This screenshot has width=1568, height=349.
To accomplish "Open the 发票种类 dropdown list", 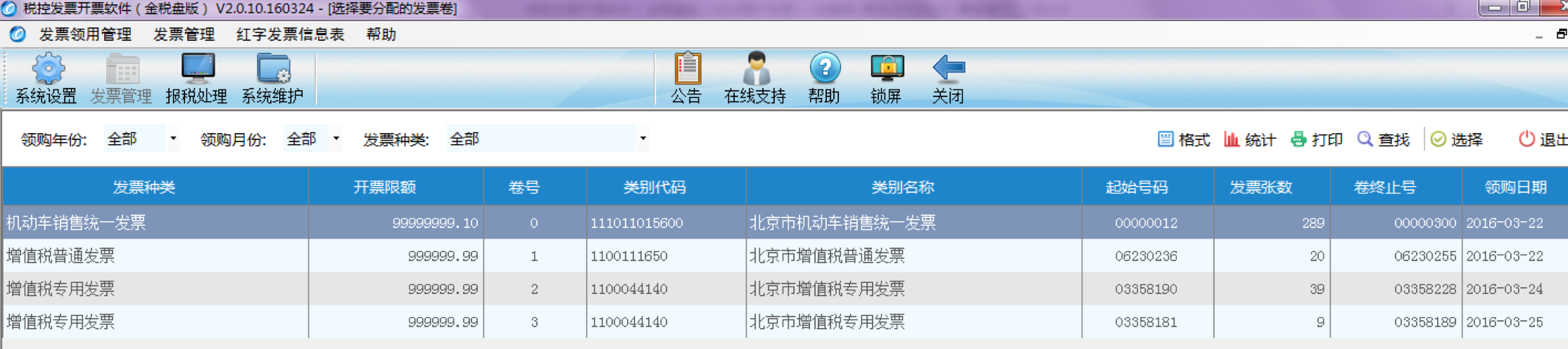I will coord(643,139).
